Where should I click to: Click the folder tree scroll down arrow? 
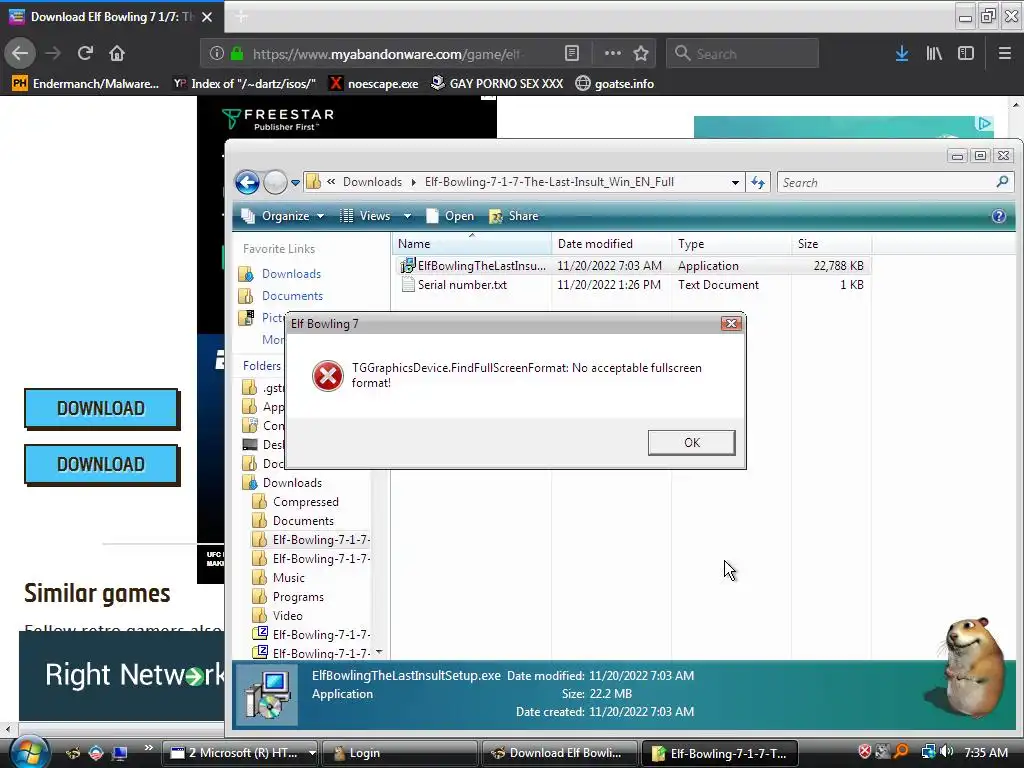pyautogui.click(x=379, y=652)
